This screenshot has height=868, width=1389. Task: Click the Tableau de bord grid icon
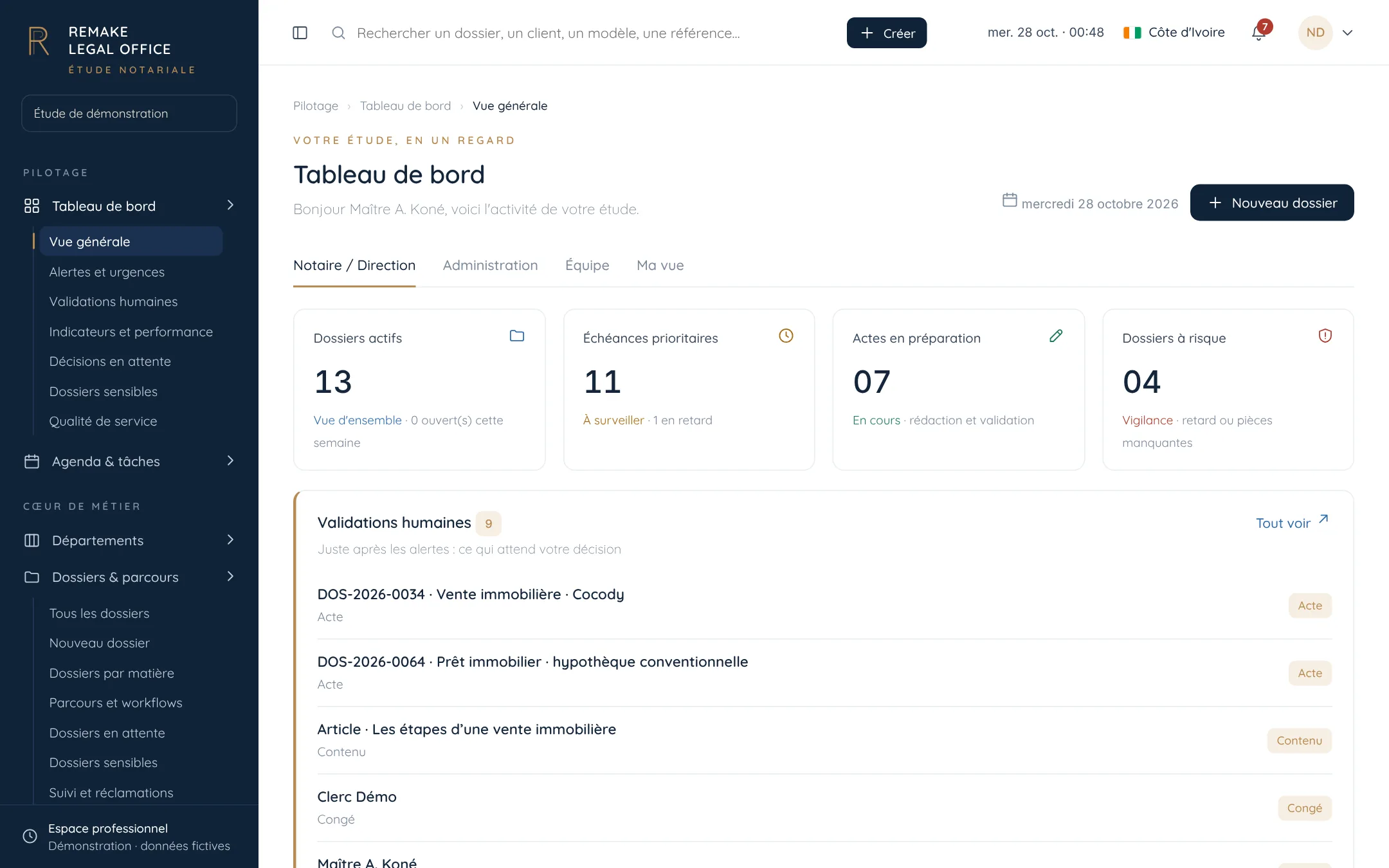coord(32,206)
